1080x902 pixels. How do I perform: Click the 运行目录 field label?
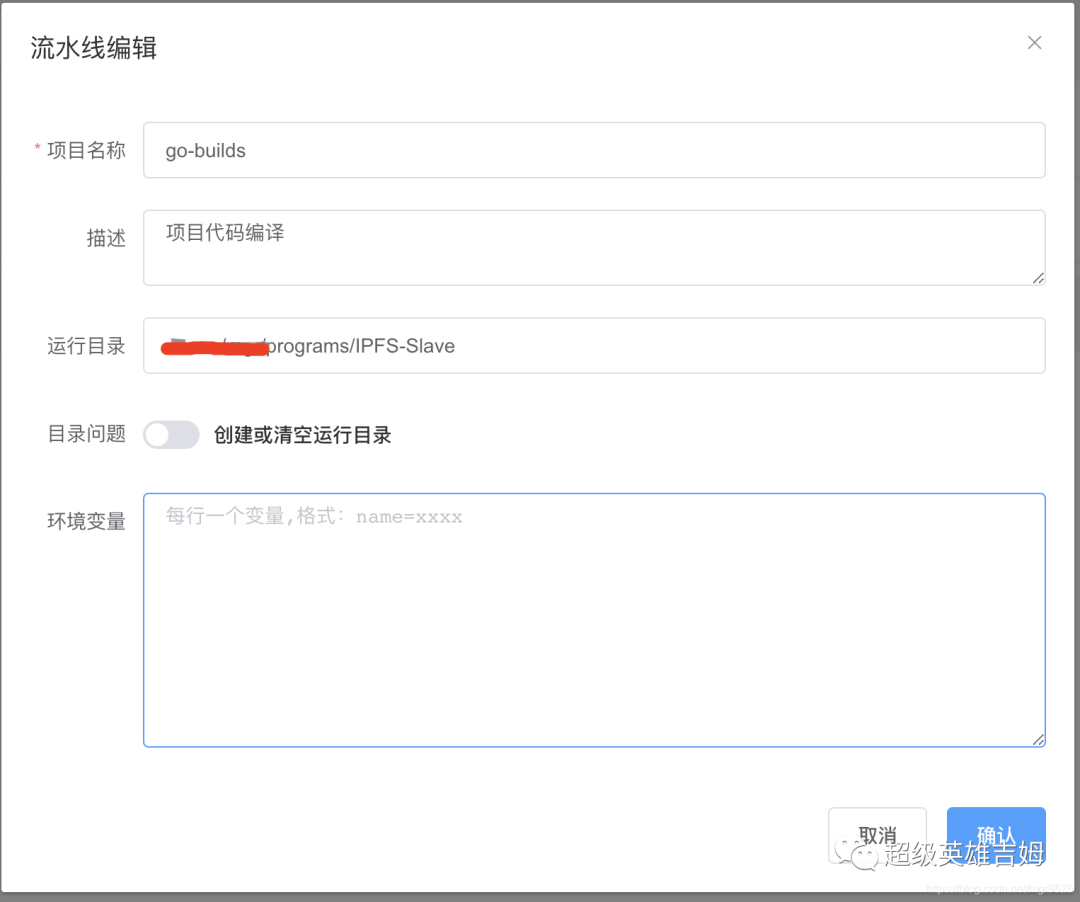tap(86, 346)
